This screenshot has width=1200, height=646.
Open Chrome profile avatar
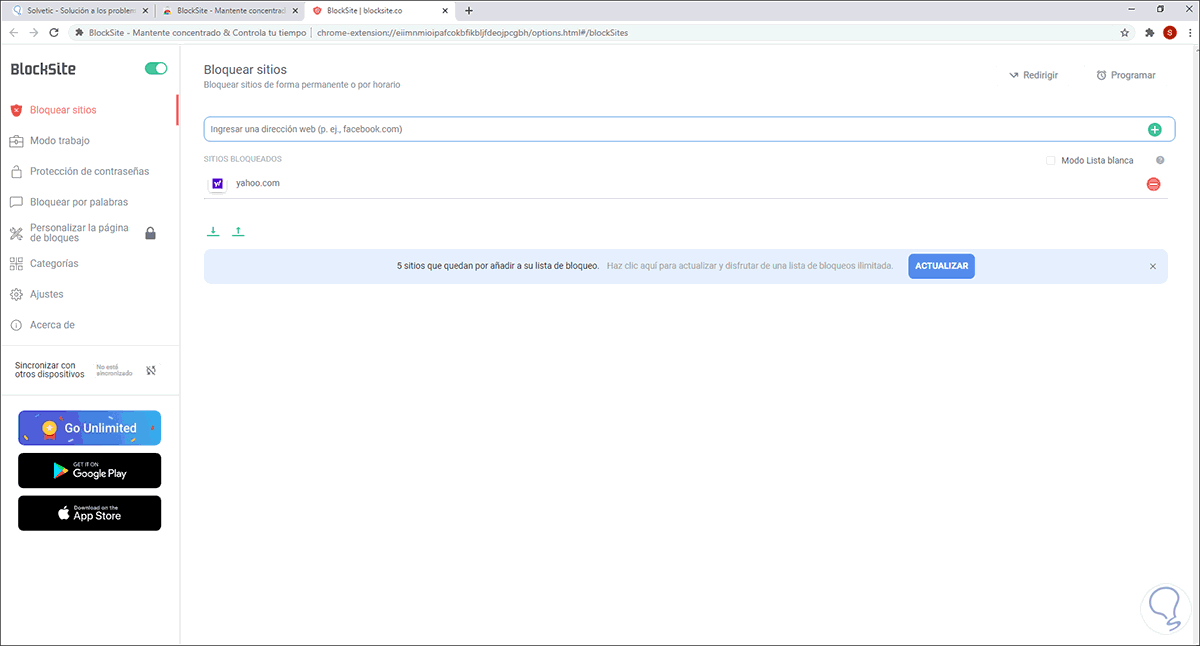(1170, 32)
